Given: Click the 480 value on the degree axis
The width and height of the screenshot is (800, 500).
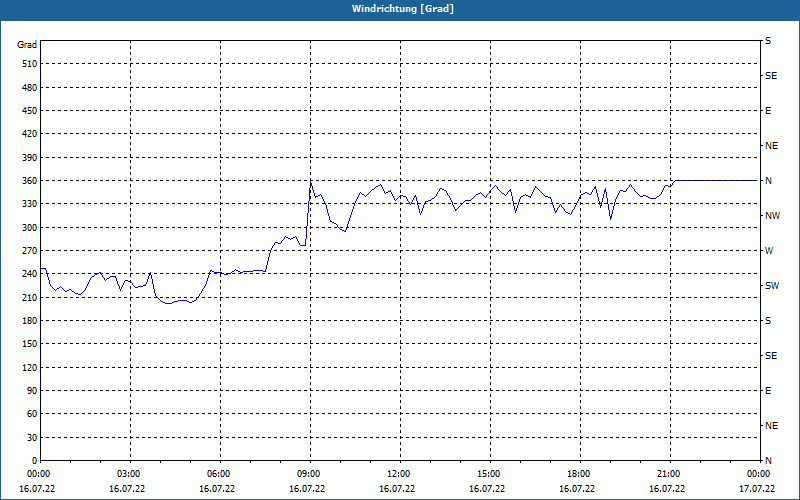Looking at the screenshot, I should (x=29, y=87).
